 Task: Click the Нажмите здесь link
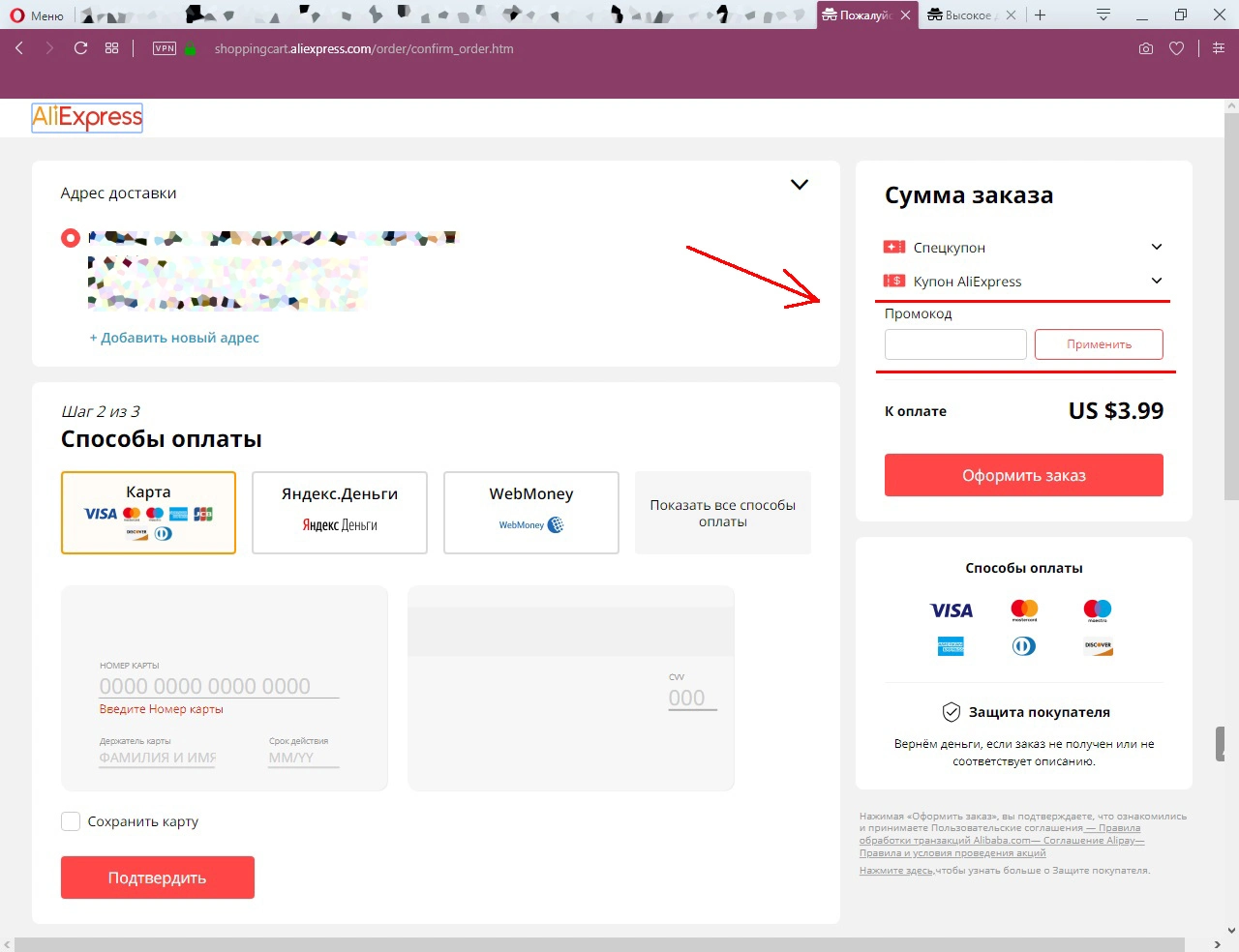(x=896, y=871)
